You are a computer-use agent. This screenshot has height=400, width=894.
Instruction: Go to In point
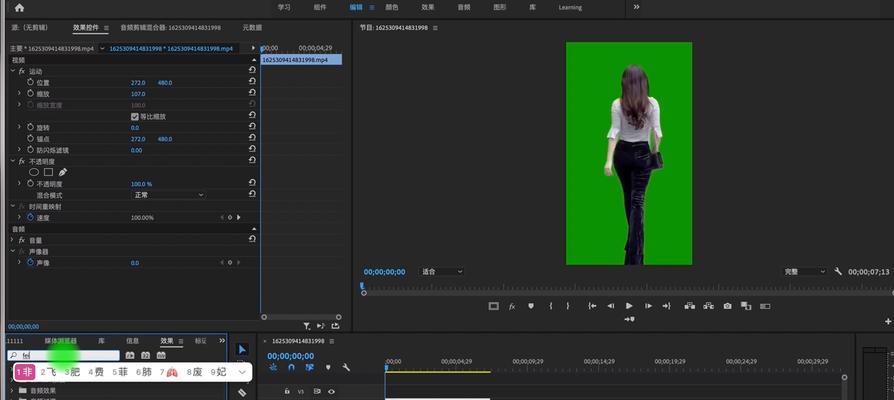click(x=592, y=306)
